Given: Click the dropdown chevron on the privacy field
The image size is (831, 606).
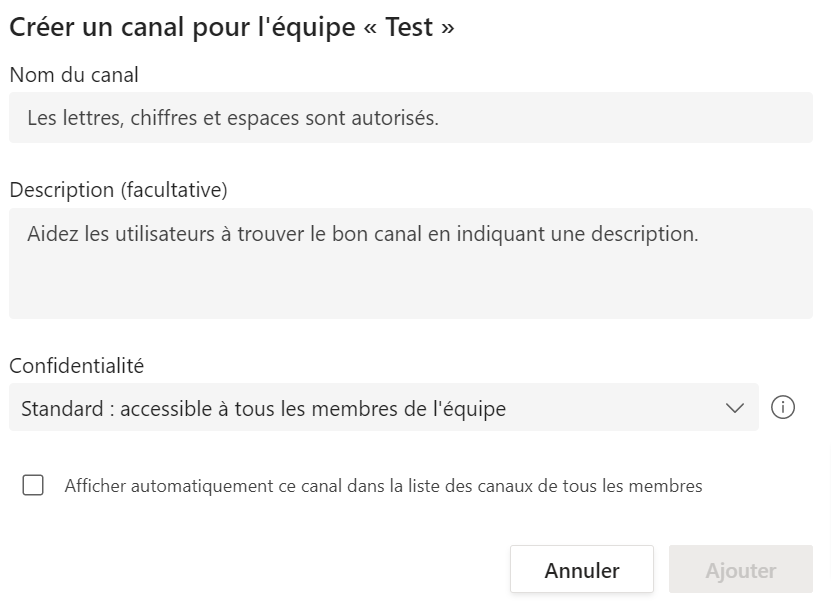Looking at the screenshot, I should point(734,407).
